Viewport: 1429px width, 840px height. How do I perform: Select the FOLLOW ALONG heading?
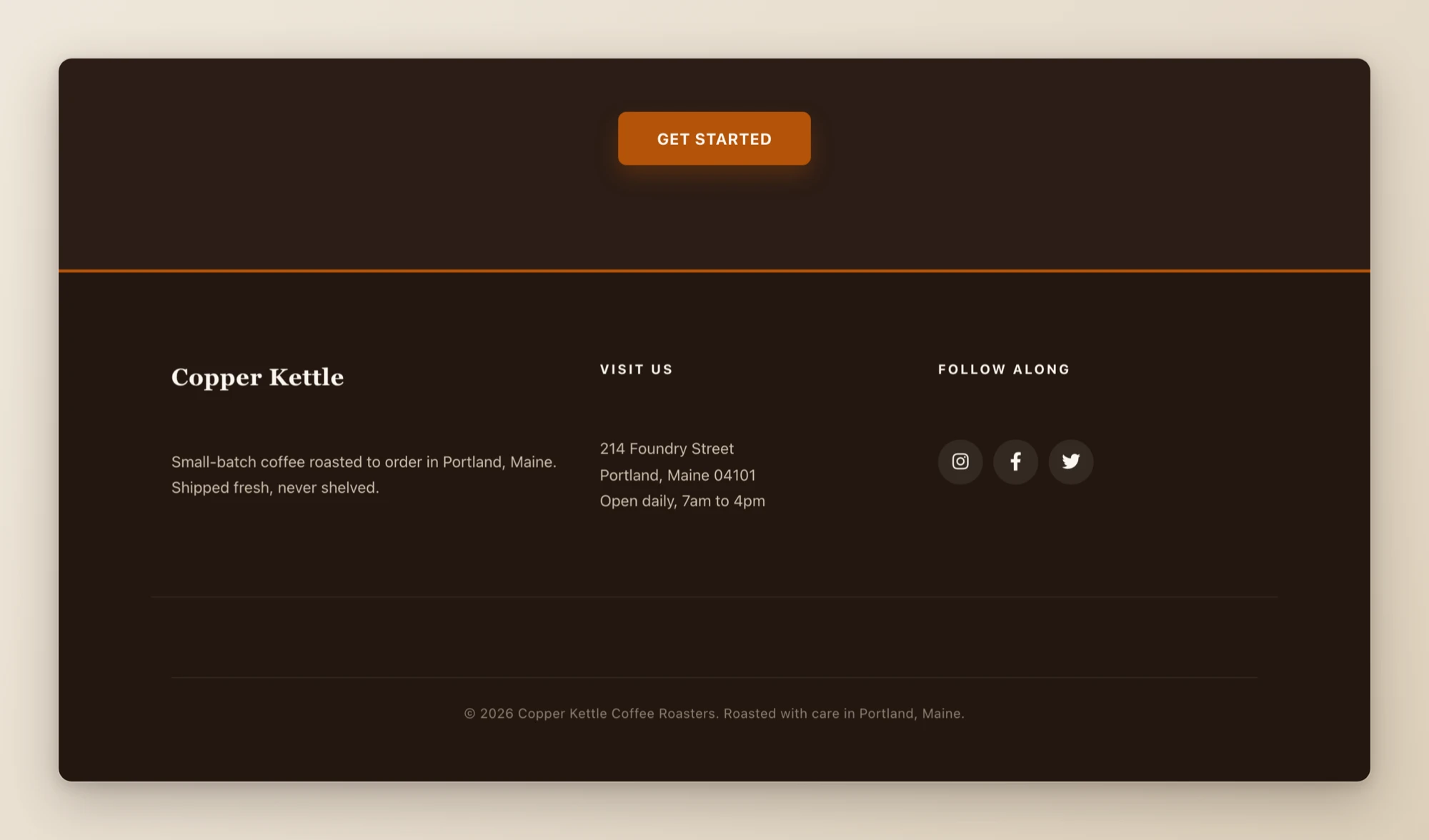pyautogui.click(x=1004, y=369)
